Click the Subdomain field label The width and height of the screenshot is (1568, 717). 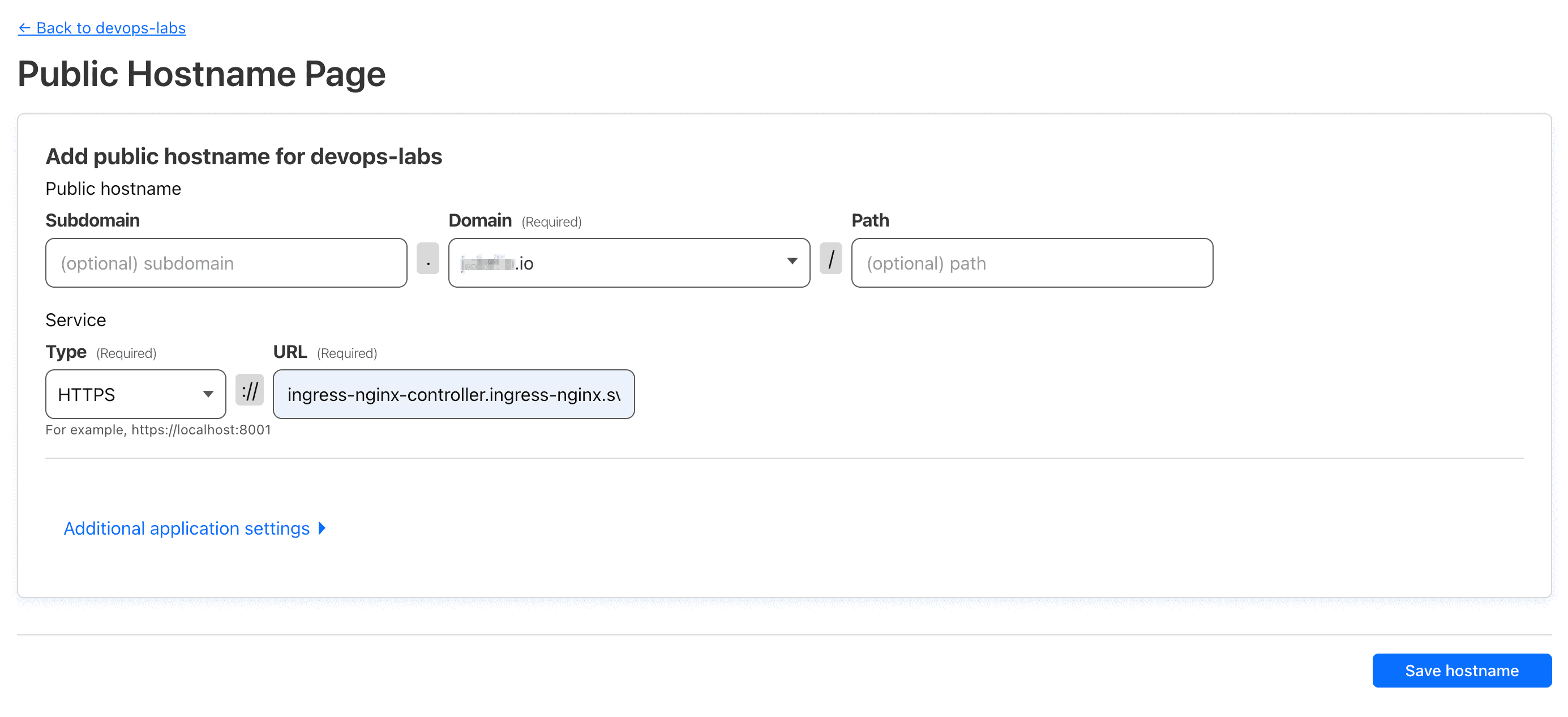(92, 220)
